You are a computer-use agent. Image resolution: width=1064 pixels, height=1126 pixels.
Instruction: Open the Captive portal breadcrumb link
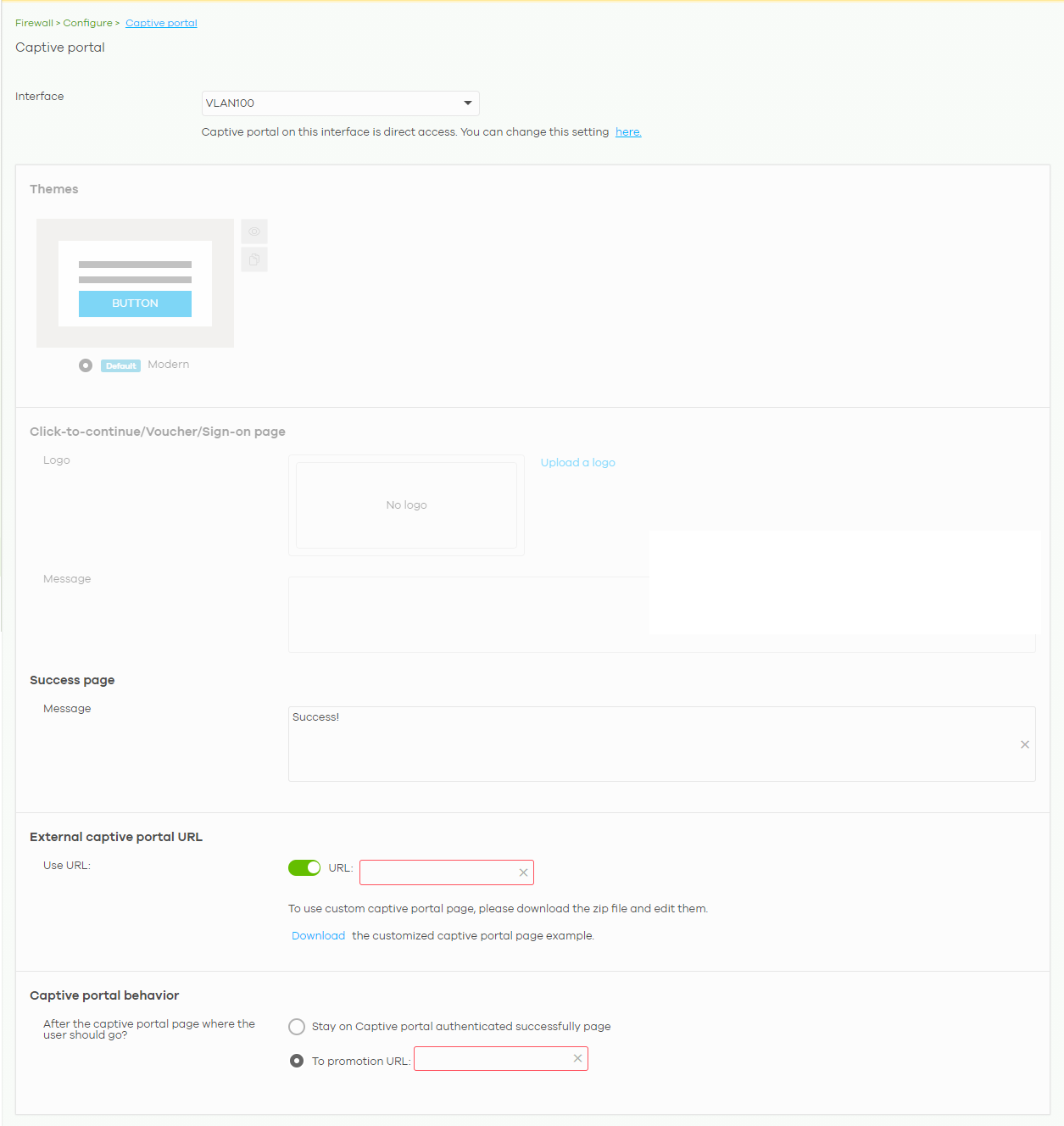[x=161, y=23]
